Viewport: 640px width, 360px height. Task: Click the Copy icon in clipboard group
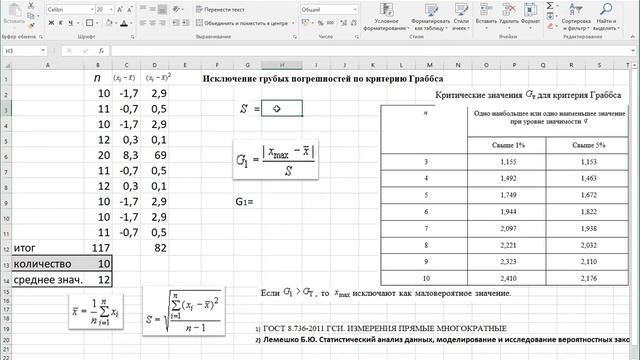pos(31,16)
